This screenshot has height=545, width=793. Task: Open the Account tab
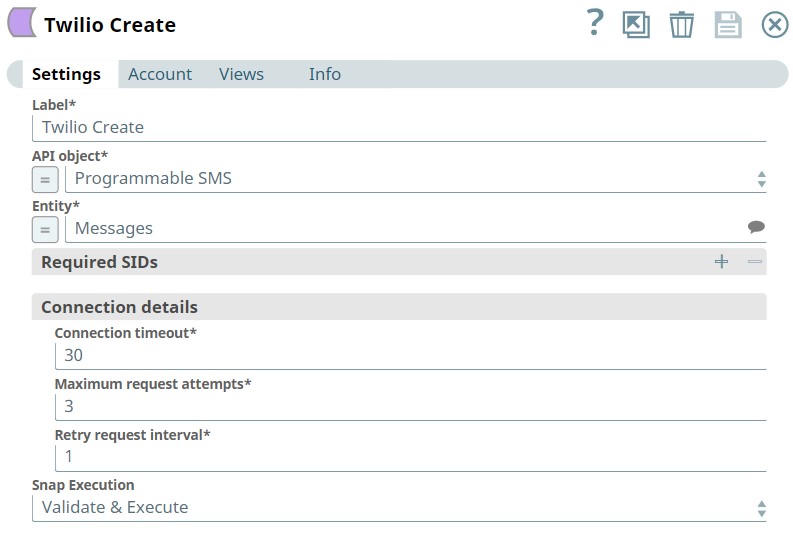[x=160, y=74]
